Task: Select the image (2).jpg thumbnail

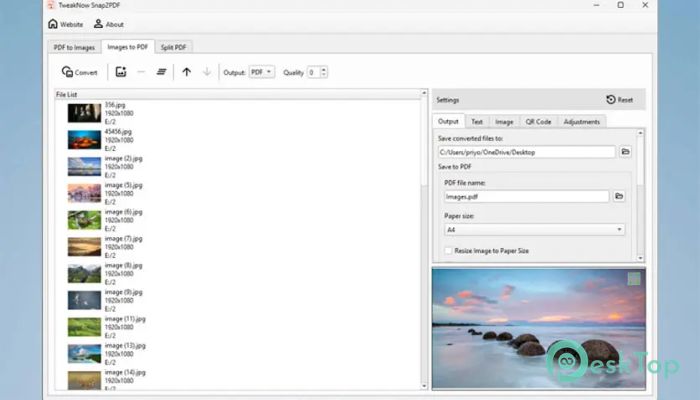Action: pyautogui.click(x=84, y=167)
